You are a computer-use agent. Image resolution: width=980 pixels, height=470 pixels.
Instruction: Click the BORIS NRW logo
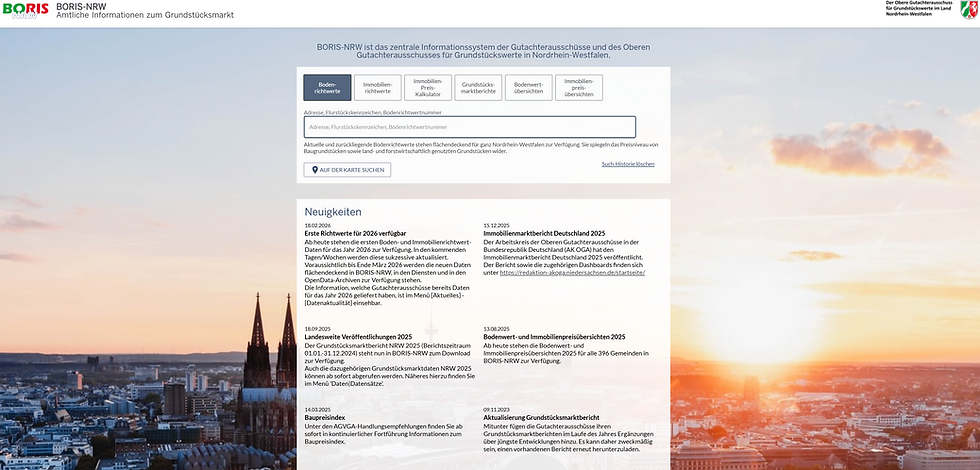26,10
